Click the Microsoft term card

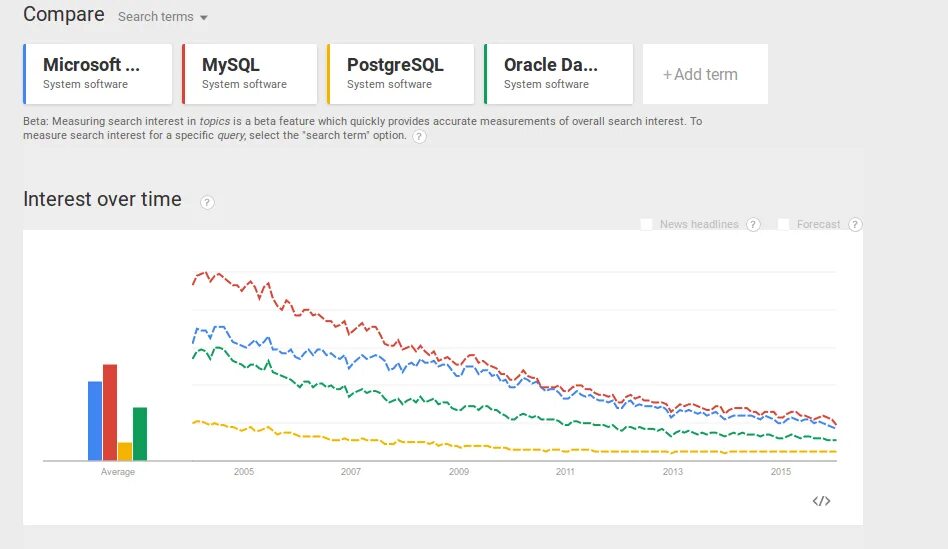pyautogui.click(x=98, y=74)
